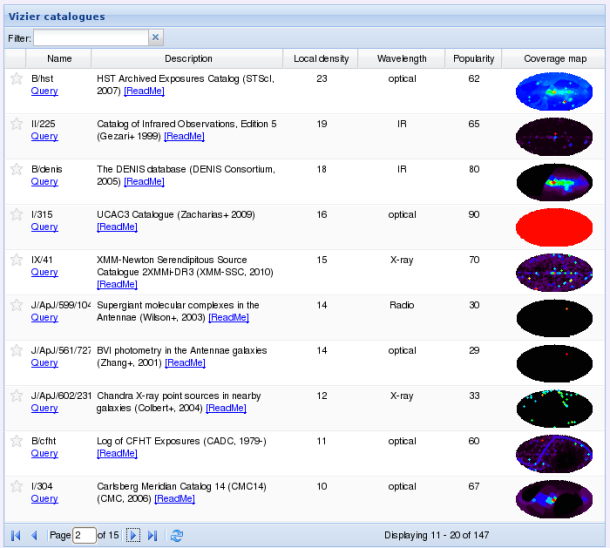Image resolution: width=610 pixels, height=548 pixels.
Task: Go to next page arrow
Action: coord(133,536)
